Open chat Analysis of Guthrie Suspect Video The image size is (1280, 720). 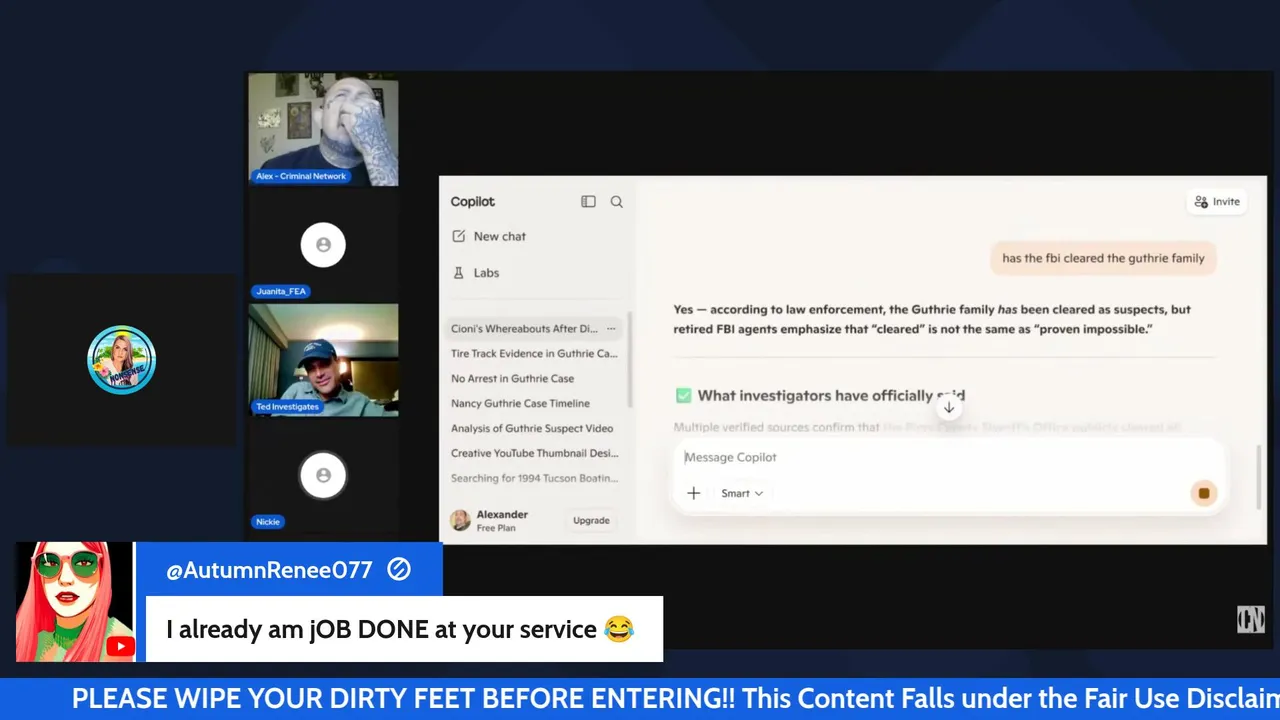coord(532,429)
